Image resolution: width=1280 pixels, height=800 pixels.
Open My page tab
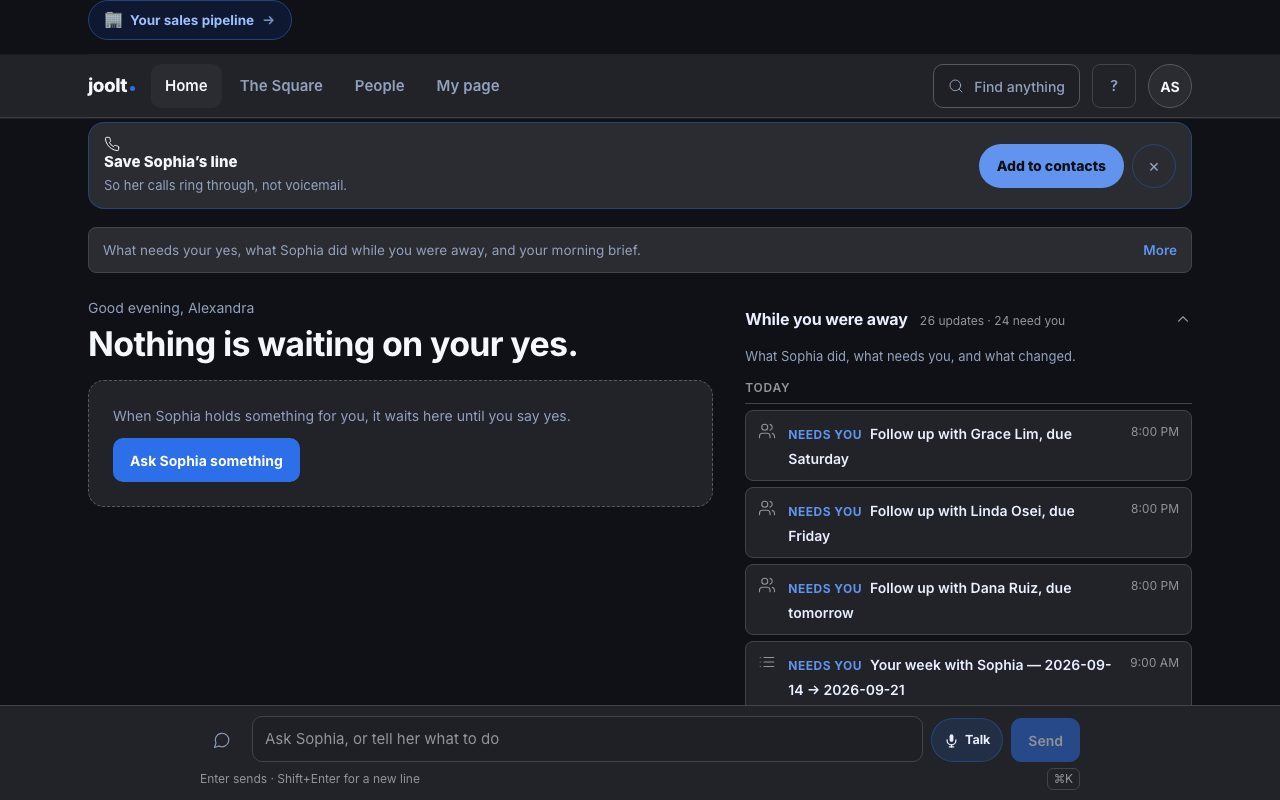(468, 86)
